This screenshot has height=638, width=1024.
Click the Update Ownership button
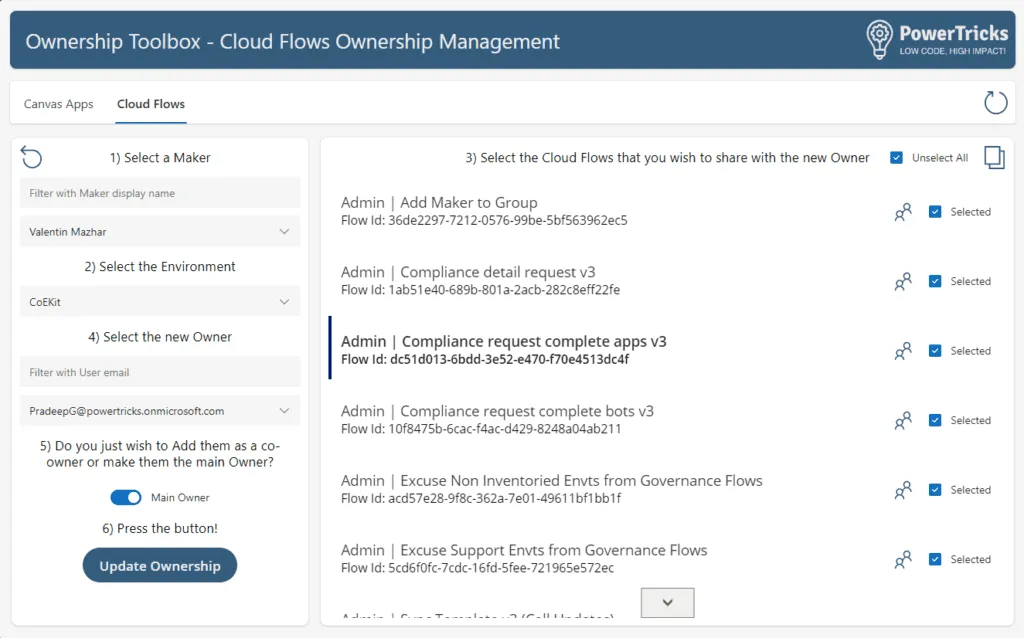pos(160,566)
